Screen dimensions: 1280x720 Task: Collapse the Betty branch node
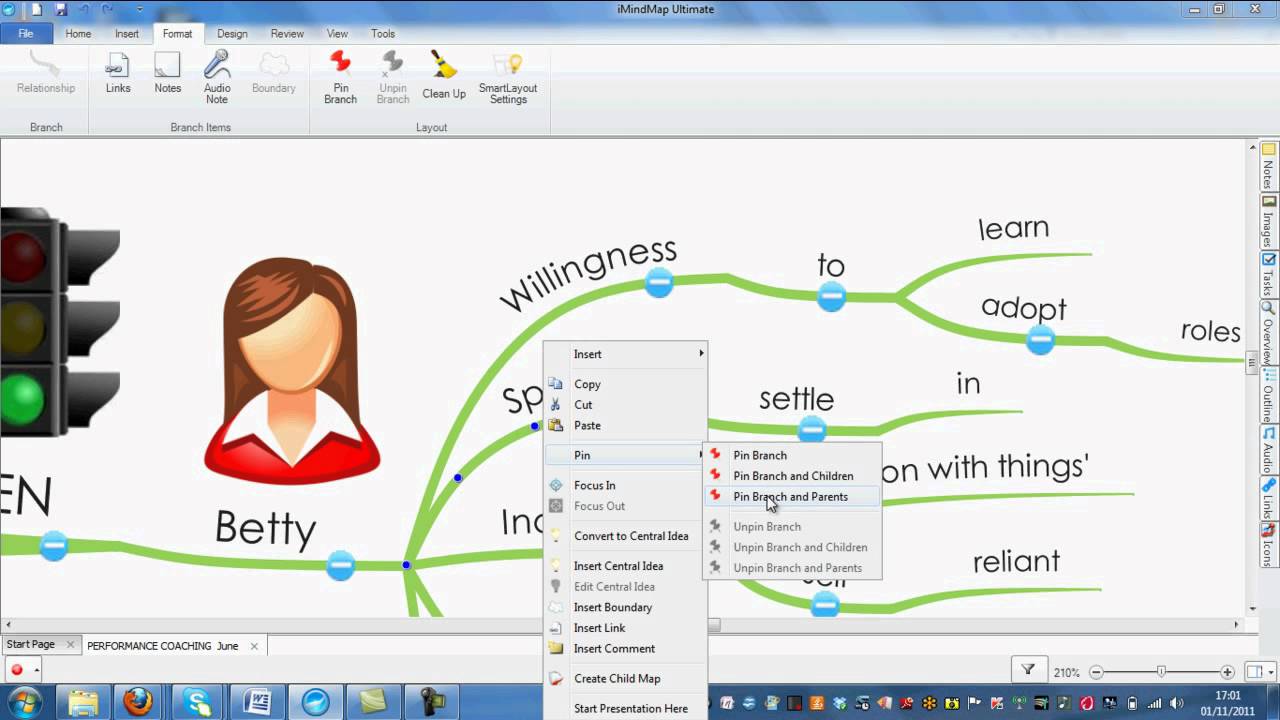(340, 565)
